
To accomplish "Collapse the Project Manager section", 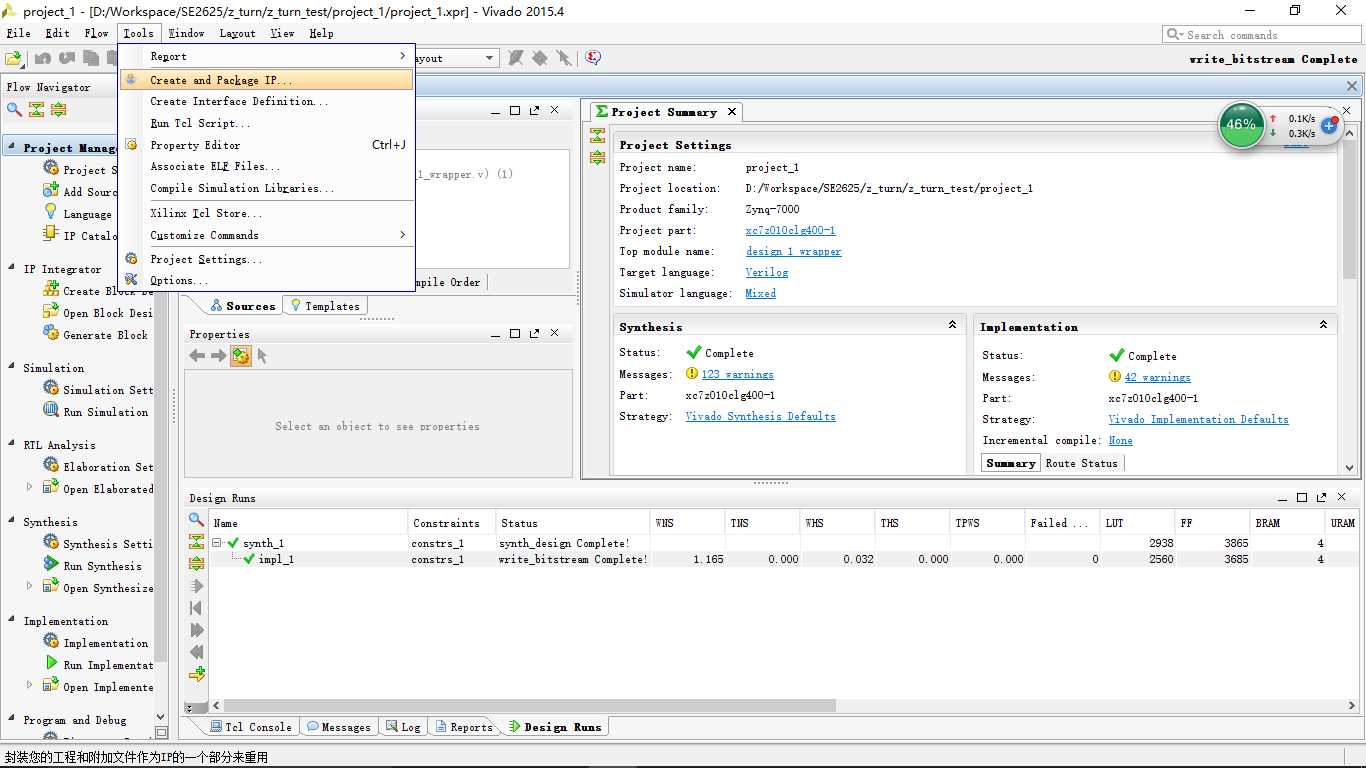I will [x=11, y=147].
